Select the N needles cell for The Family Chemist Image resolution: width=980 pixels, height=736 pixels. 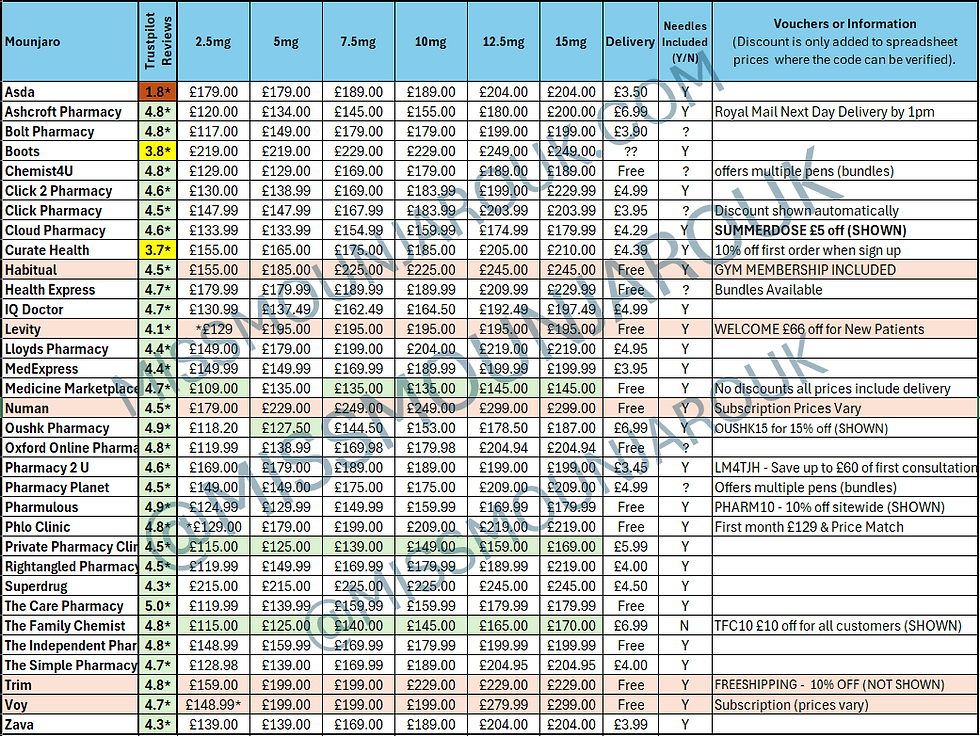[683, 626]
